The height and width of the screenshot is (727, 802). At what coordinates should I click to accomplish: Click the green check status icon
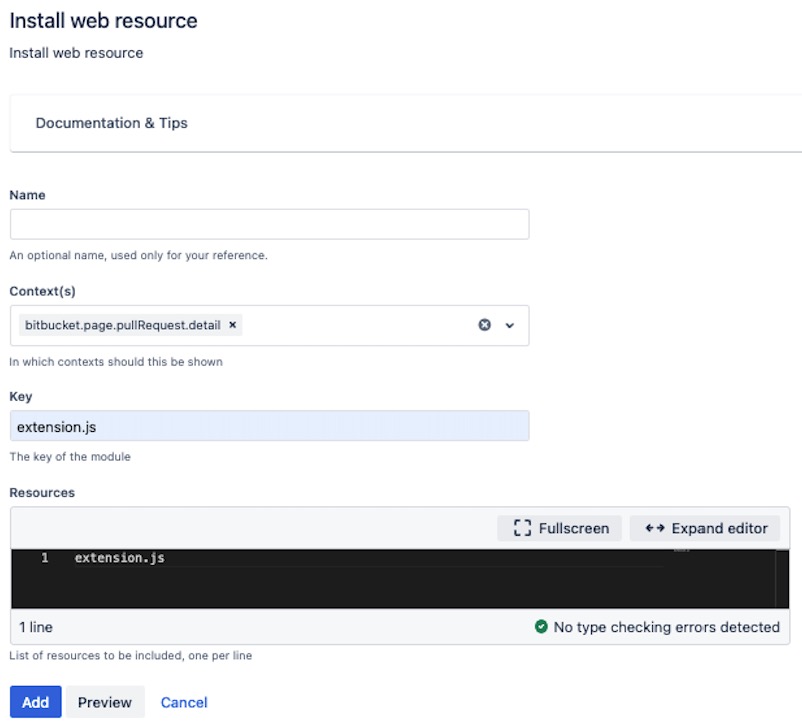coord(541,627)
